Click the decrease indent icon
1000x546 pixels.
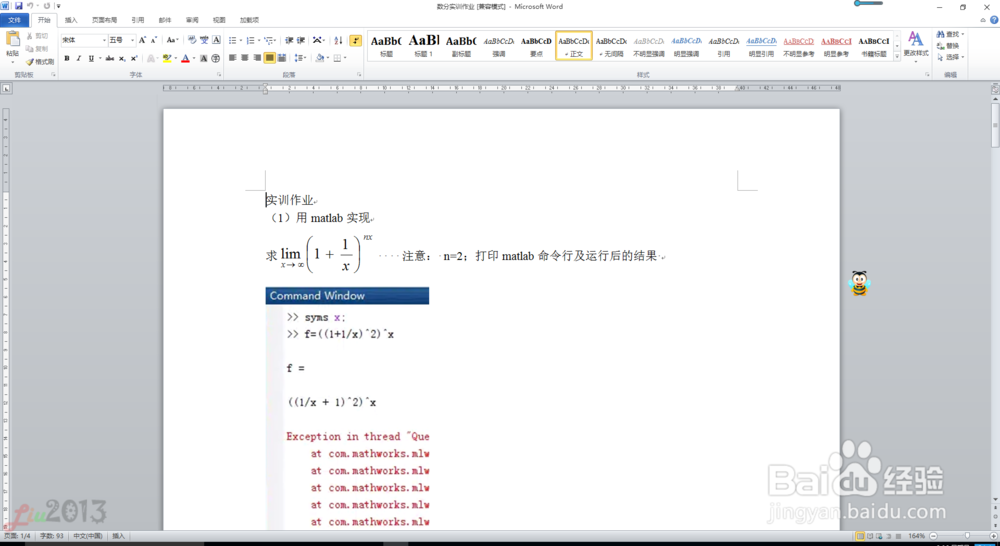289,40
